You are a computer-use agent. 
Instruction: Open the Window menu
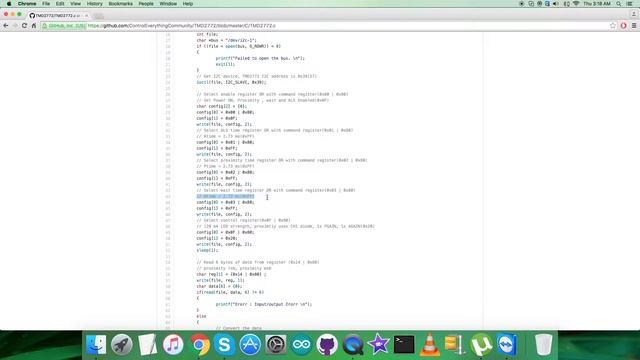(168, 4)
